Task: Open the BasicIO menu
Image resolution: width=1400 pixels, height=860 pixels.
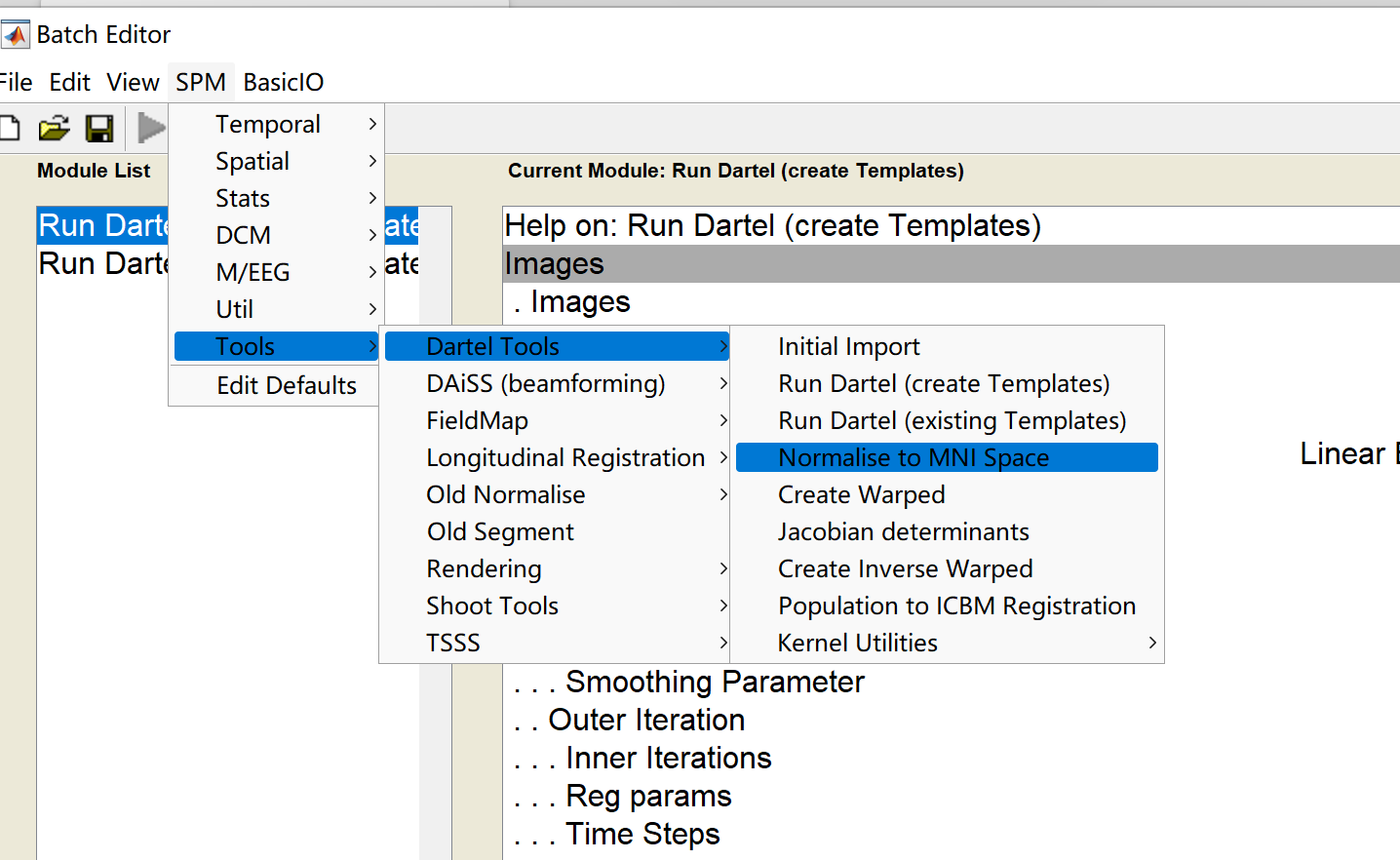Action: pos(284,82)
